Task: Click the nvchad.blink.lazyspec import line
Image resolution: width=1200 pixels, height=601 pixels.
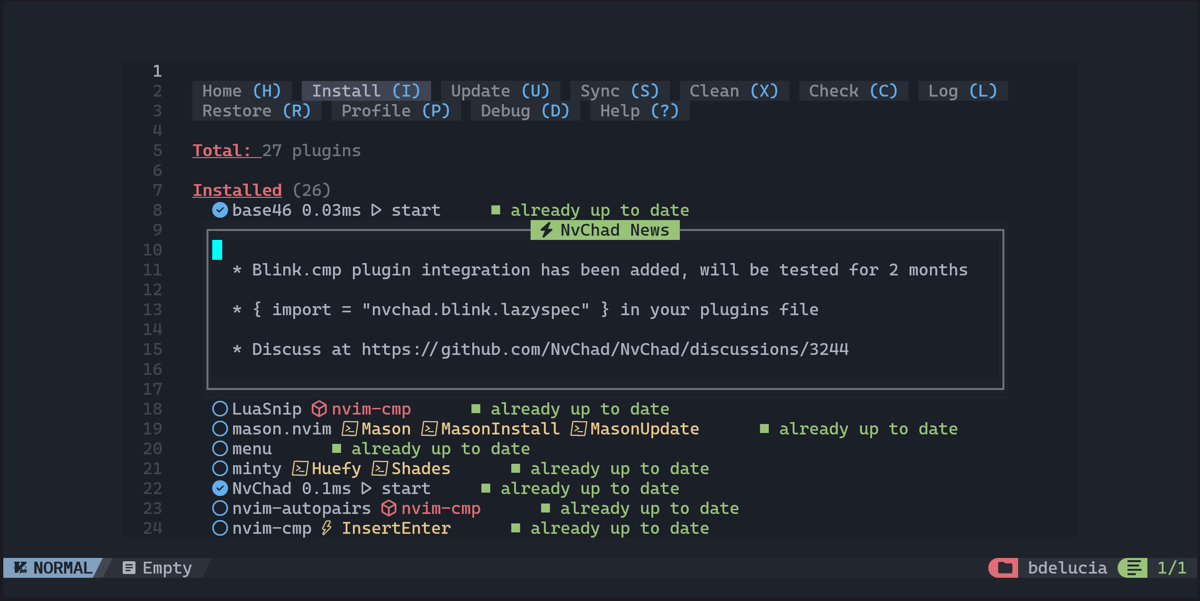Action: (525, 310)
